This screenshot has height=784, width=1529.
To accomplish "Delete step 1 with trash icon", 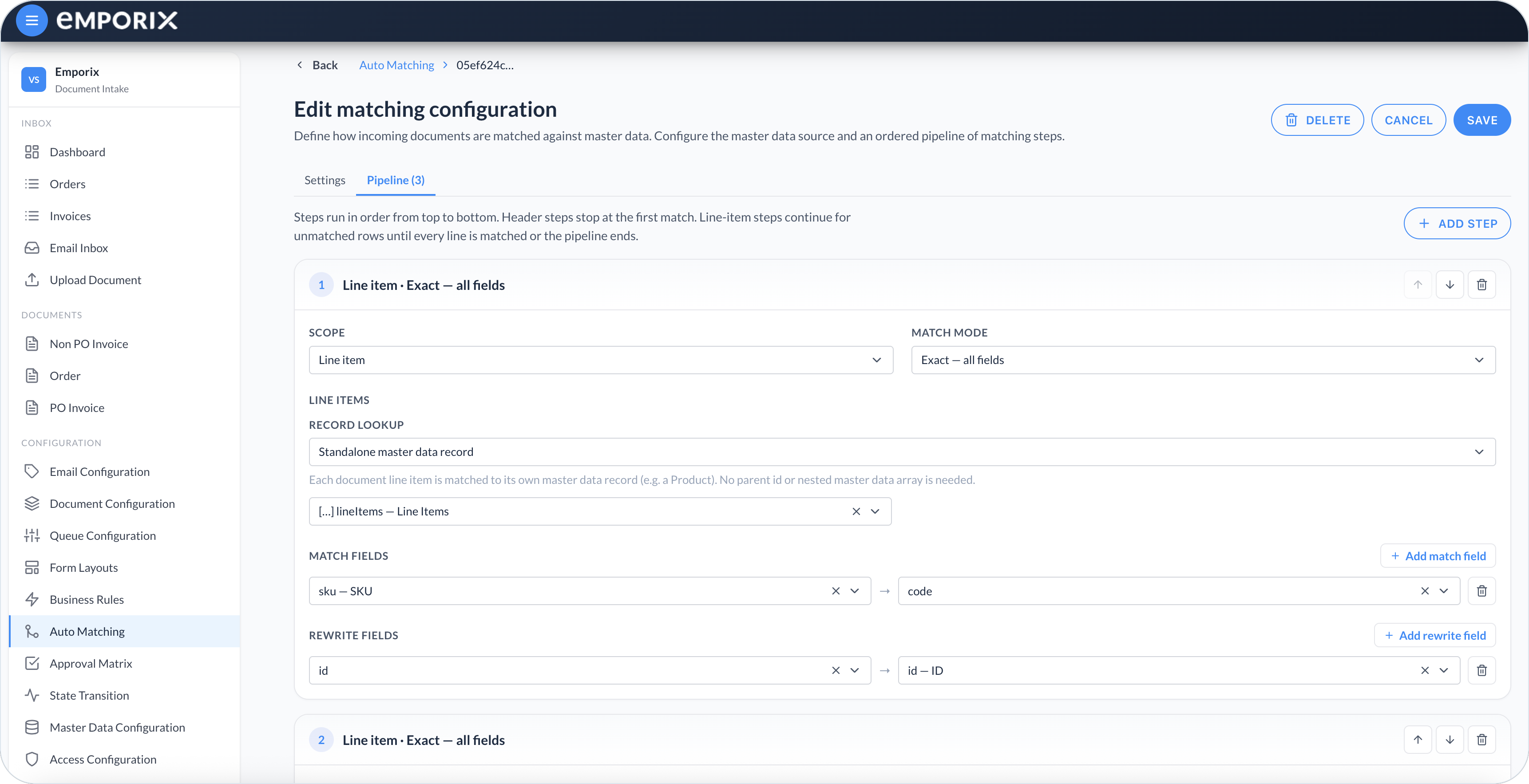I will click(x=1481, y=285).
